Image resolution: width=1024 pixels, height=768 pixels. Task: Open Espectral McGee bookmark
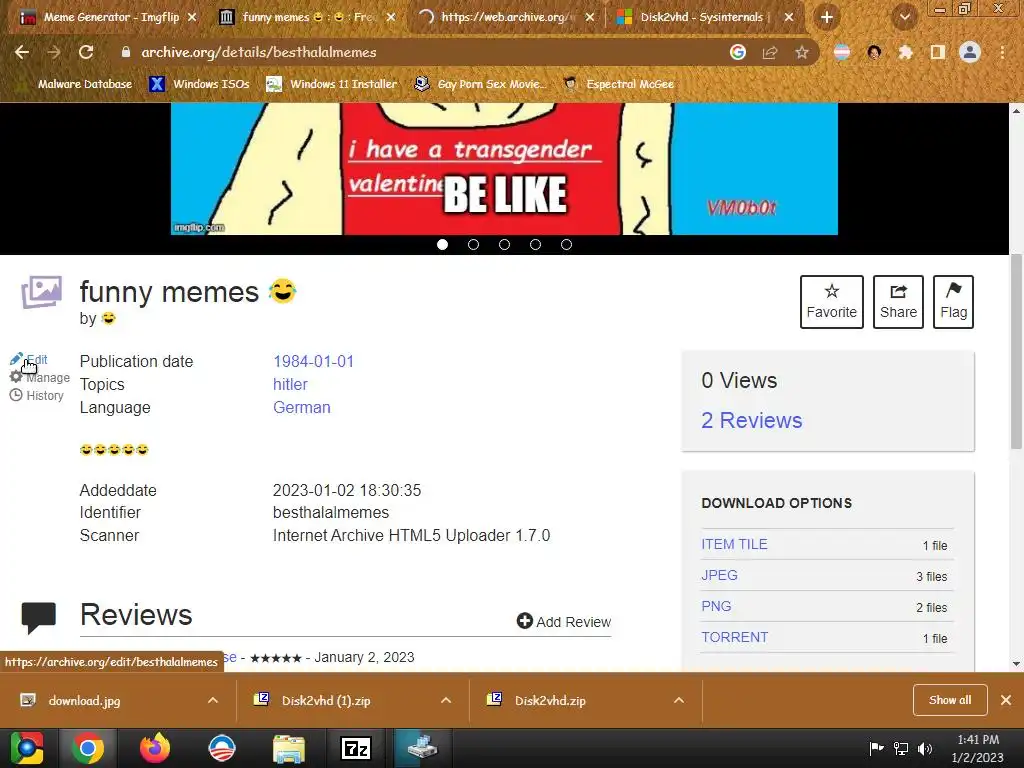click(619, 84)
